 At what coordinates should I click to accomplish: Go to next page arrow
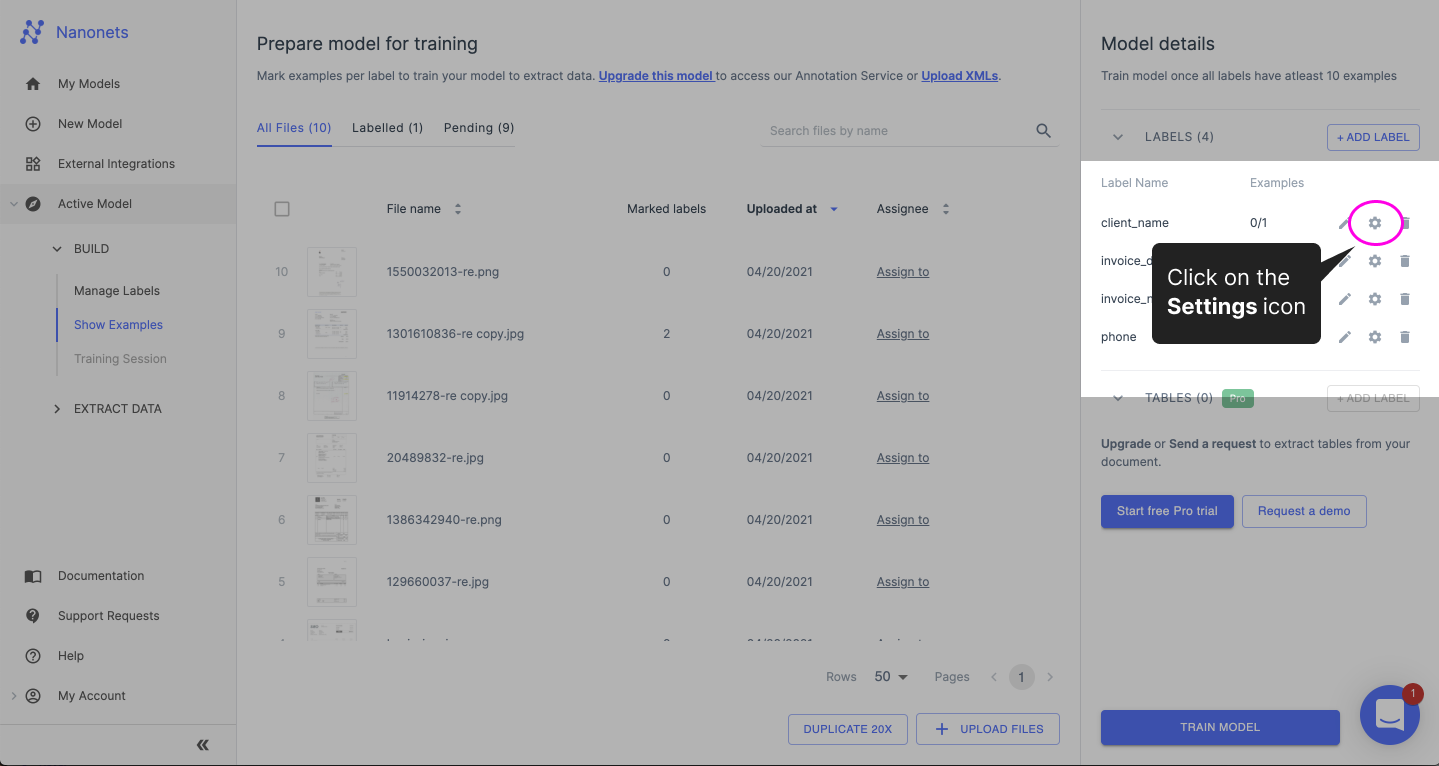click(x=1050, y=677)
